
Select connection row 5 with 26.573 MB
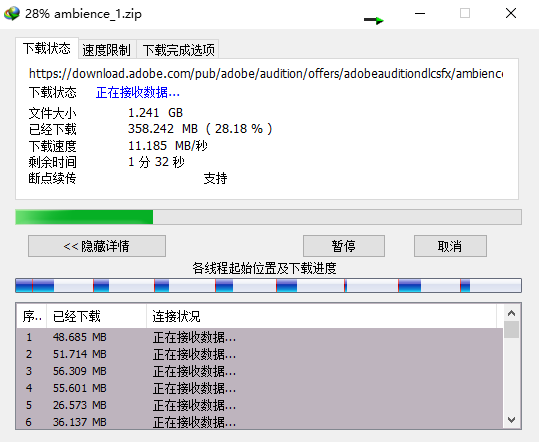point(260,405)
